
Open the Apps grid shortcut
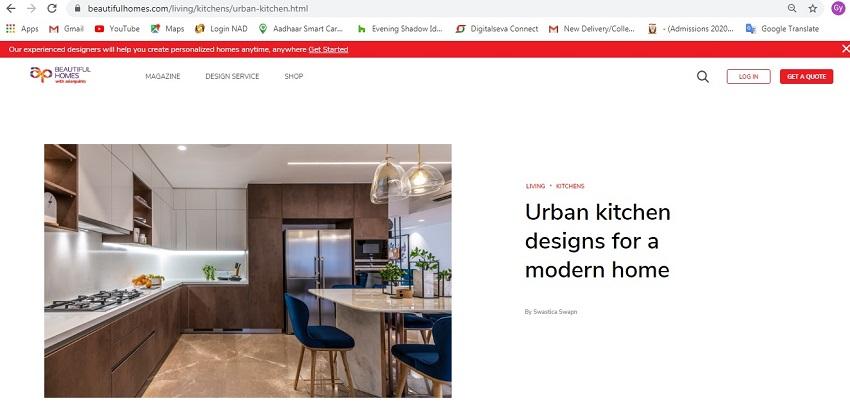[x=22, y=29]
